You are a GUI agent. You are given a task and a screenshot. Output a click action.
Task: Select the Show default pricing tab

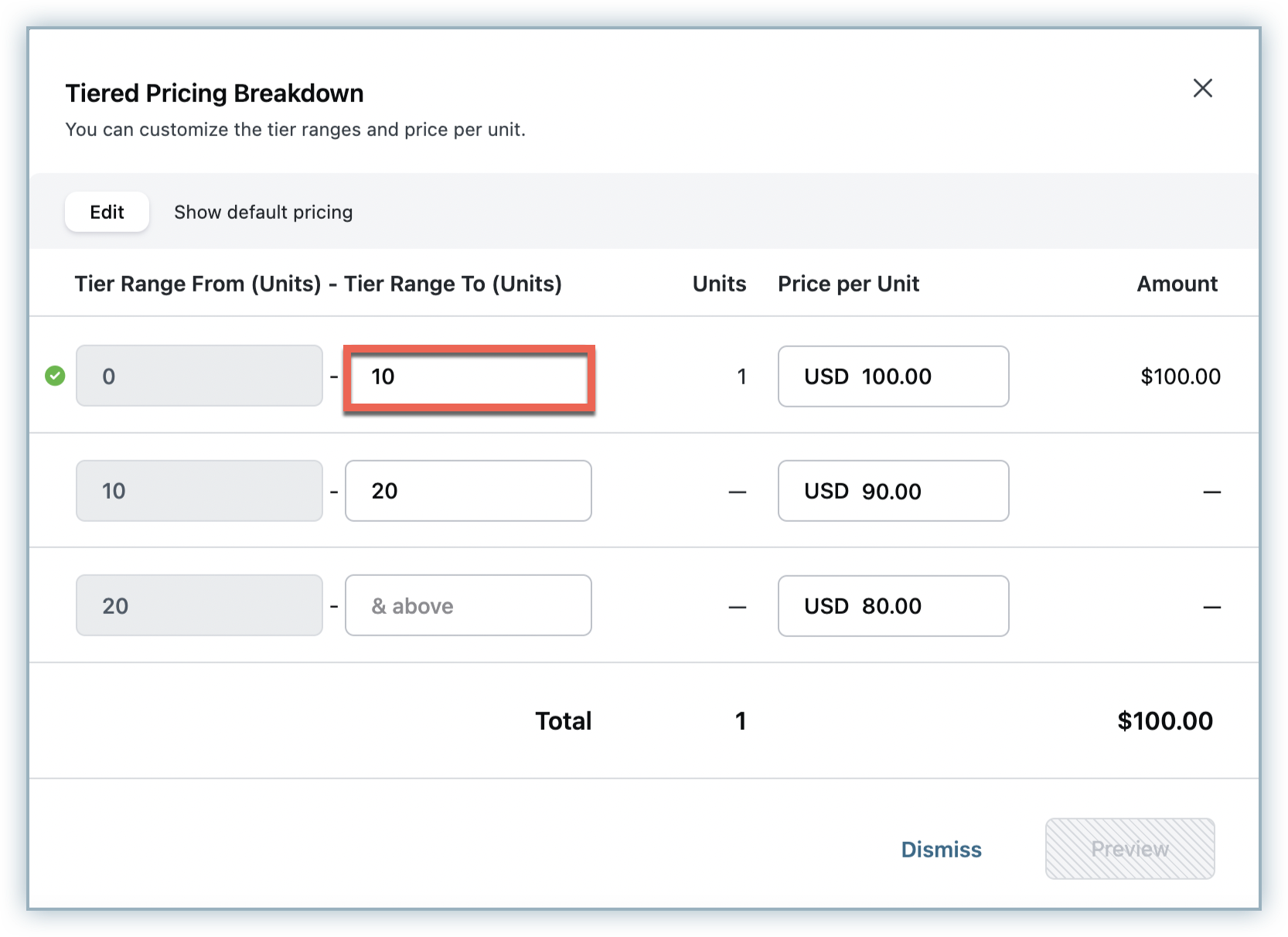(263, 212)
